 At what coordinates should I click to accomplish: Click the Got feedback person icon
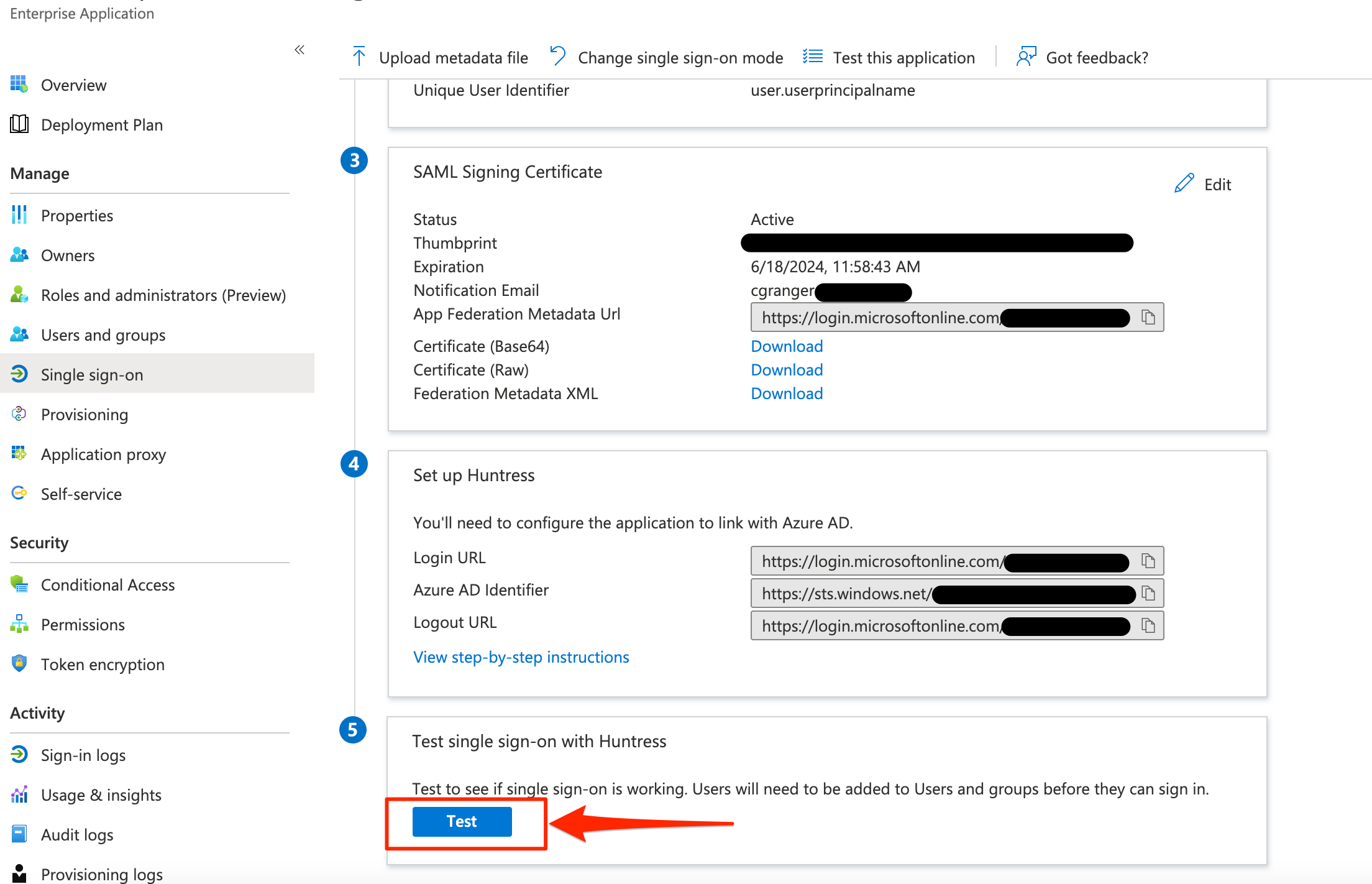1027,56
